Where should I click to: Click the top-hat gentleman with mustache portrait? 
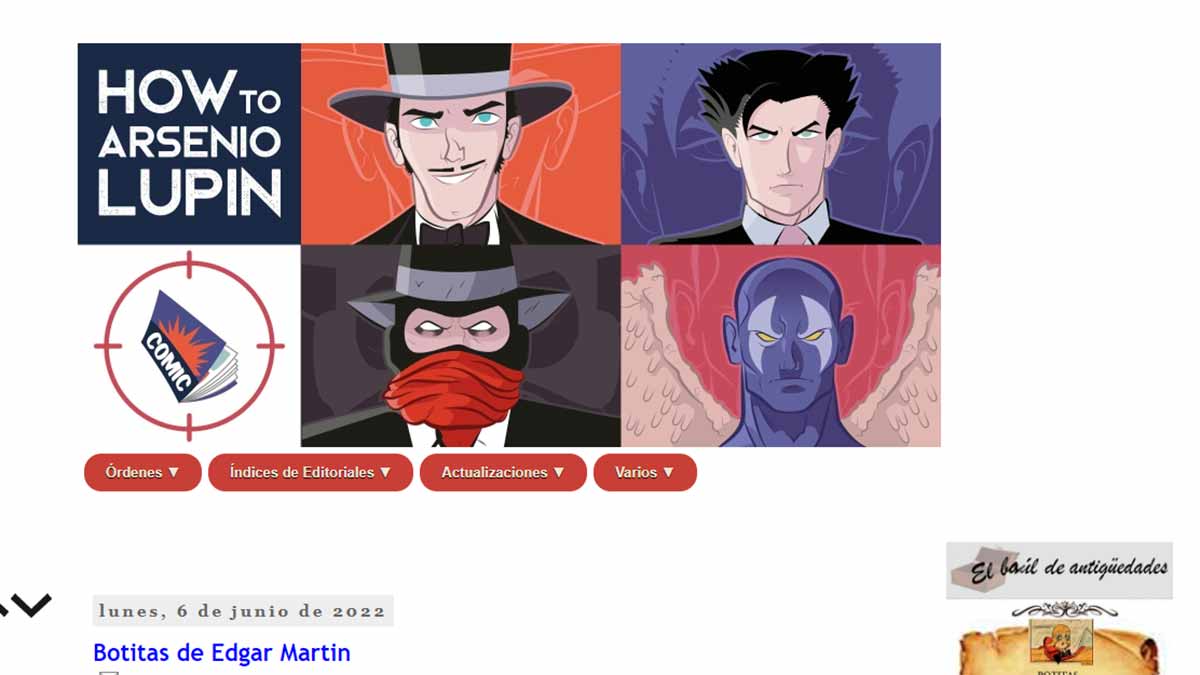pyautogui.click(x=461, y=144)
